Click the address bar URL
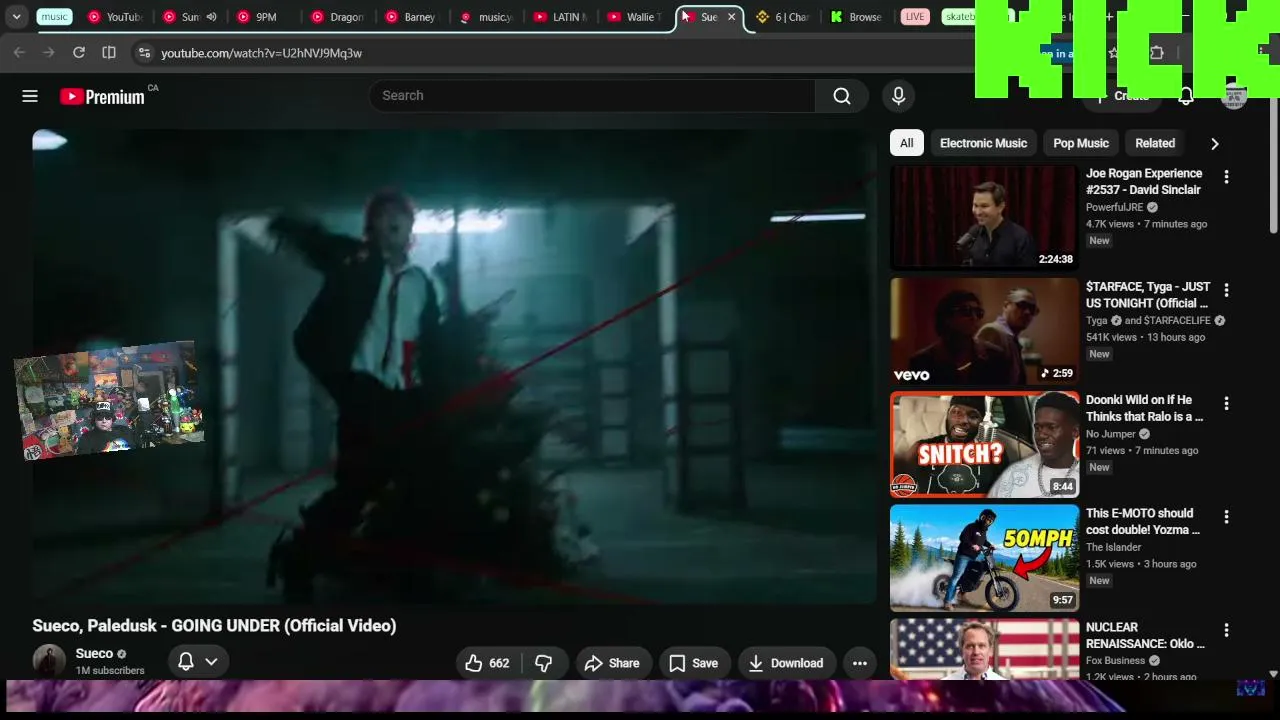 point(261,53)
